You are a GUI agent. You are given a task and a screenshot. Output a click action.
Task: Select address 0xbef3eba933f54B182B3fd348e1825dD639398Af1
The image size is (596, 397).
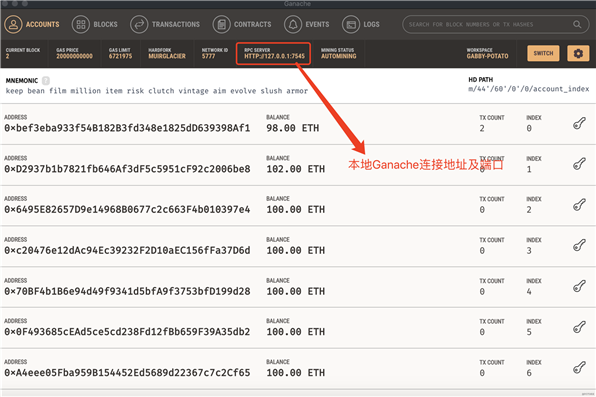(x=127, y=128)
